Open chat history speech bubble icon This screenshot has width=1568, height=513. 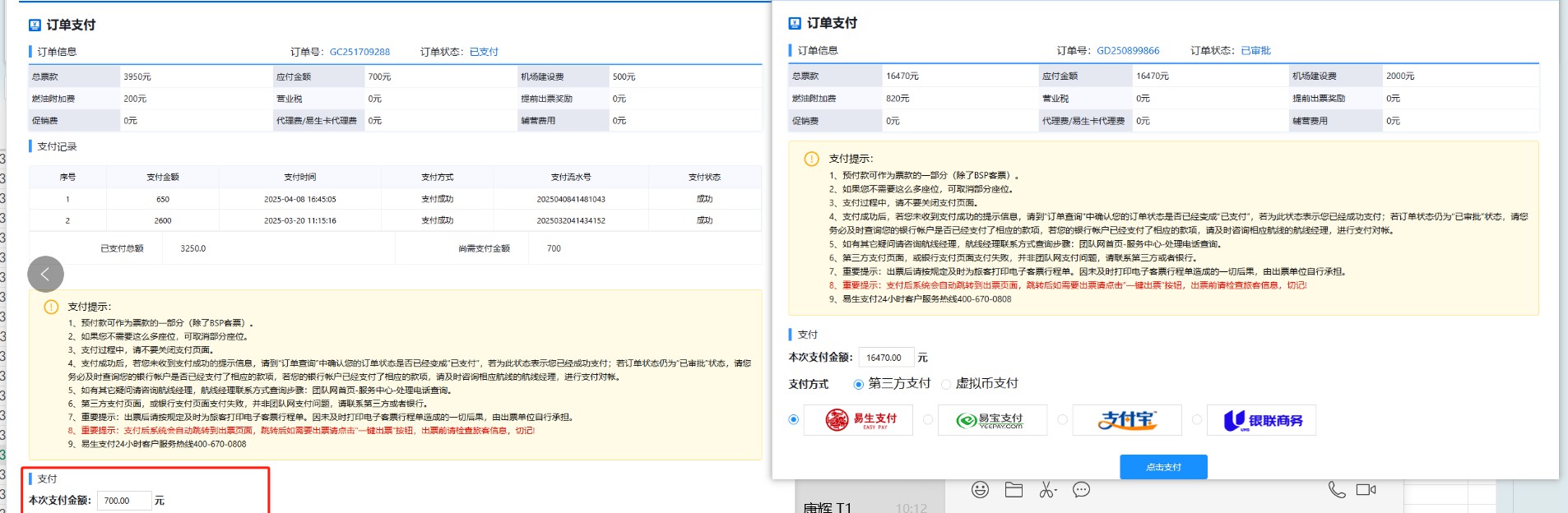click(x=1081, y=490)
